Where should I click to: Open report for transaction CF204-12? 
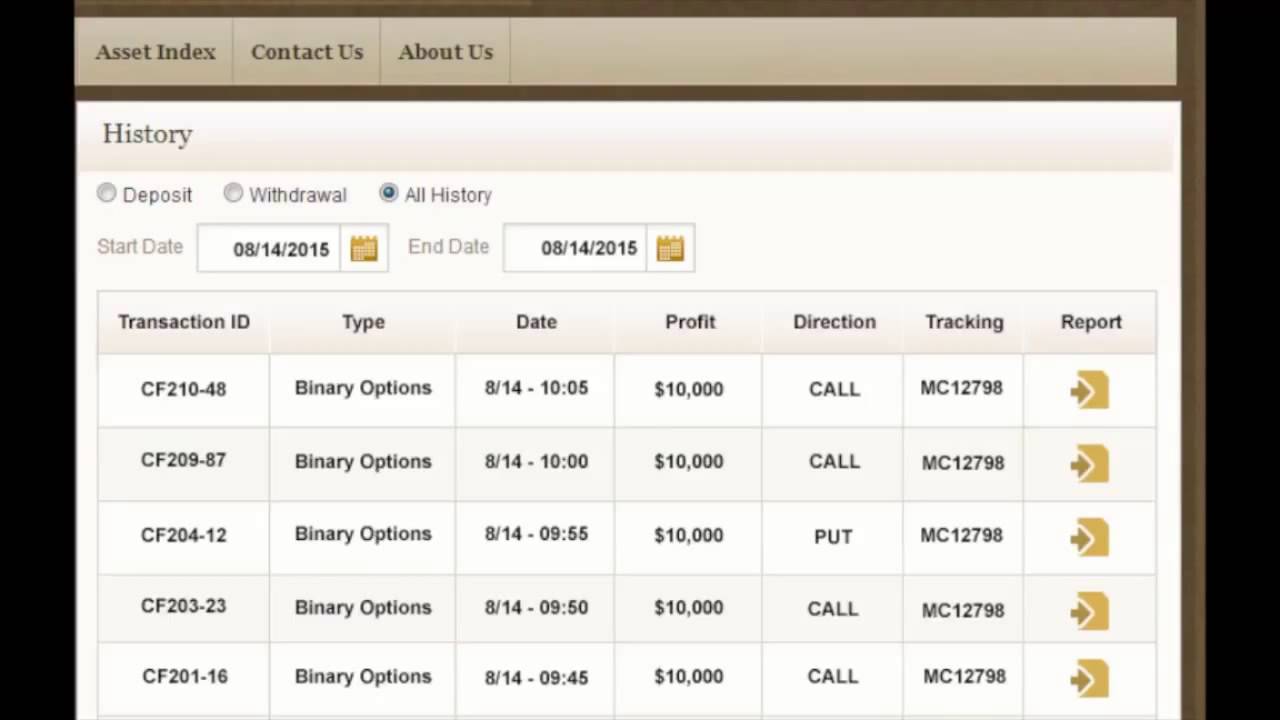[1090, 538]
